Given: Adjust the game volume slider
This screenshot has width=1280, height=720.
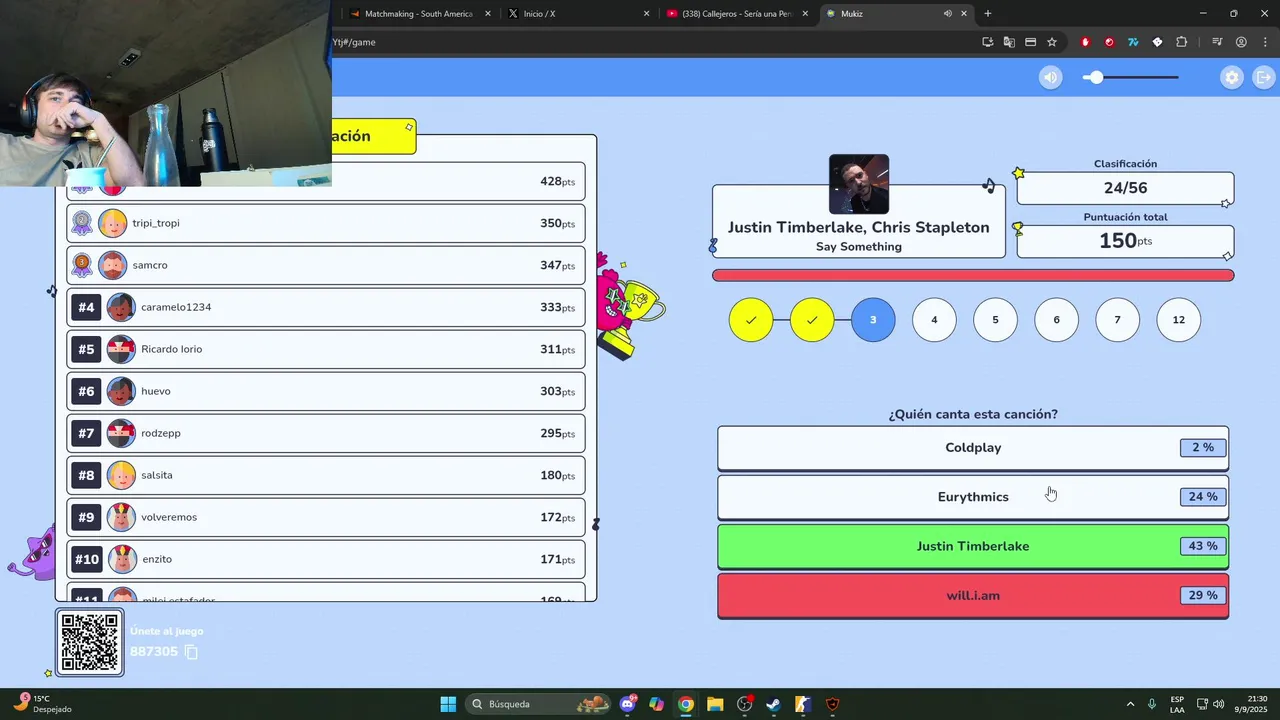Looking at the screenshot, I should click(x=1131, y=77).
